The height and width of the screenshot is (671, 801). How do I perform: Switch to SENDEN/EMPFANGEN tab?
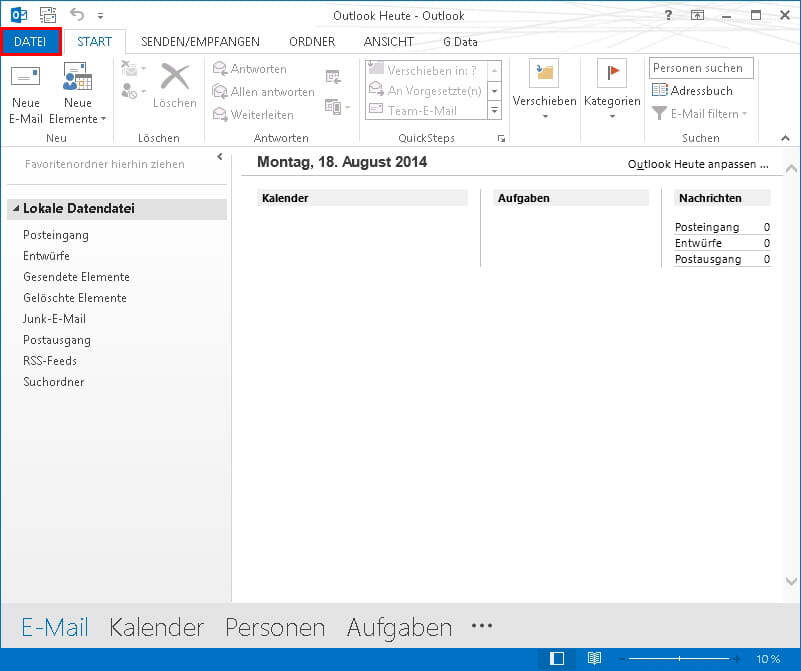[x=200, y=41]
